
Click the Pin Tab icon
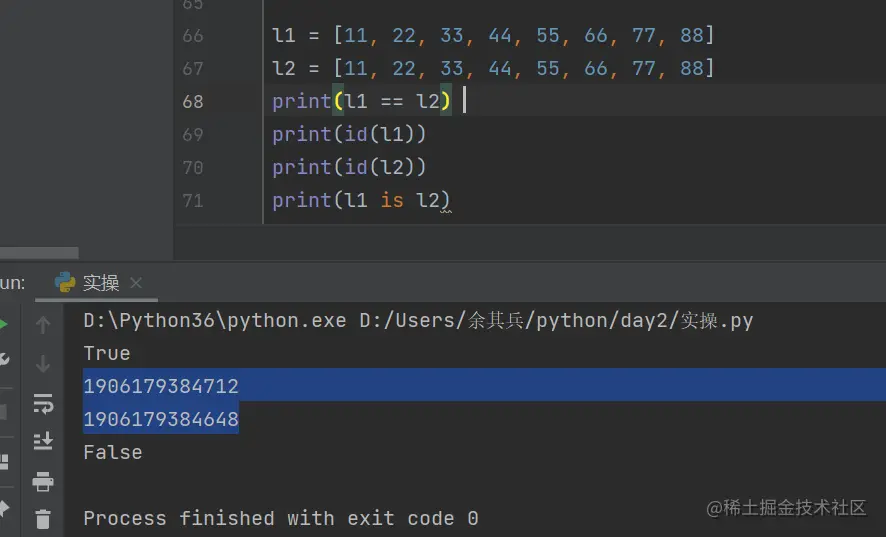[x=3, y=508]
